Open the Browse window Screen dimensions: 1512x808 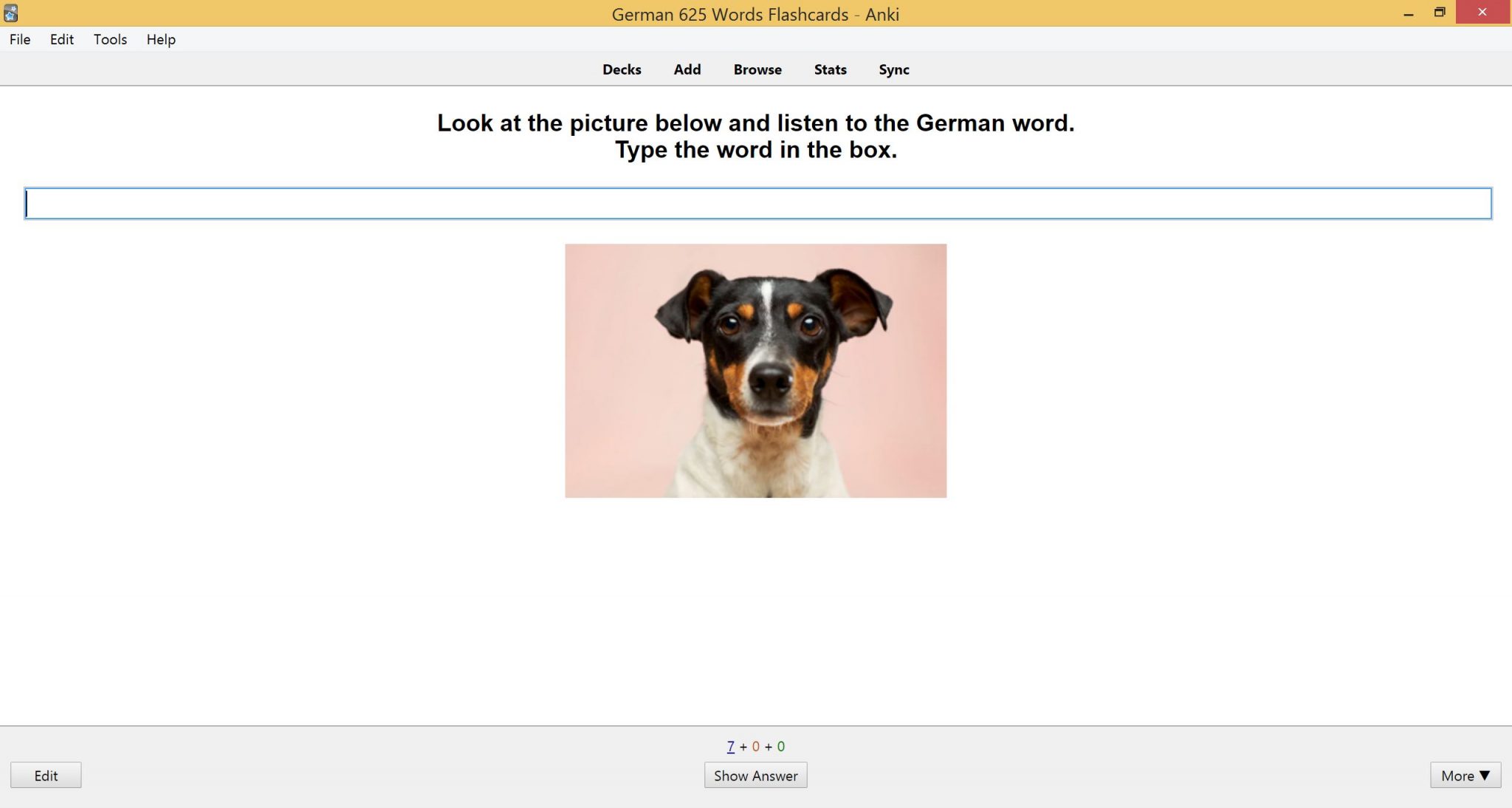pos(757,69)
